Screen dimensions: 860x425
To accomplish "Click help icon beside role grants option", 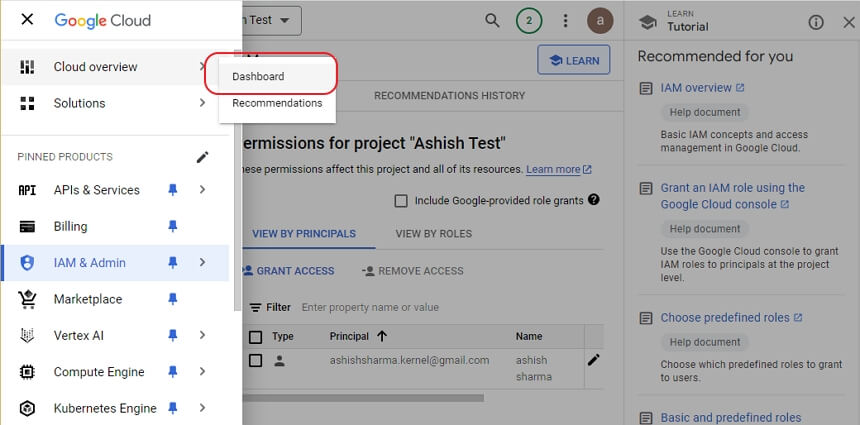I will (593, 200).
